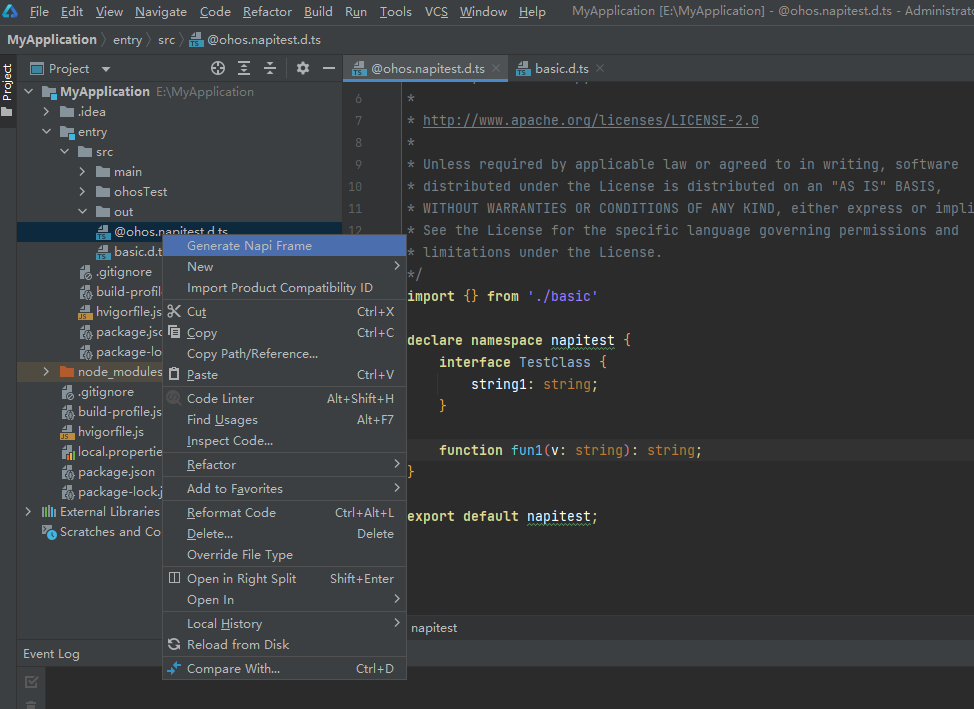Click the Collapse All icon in Project panel

coord(270,68)
